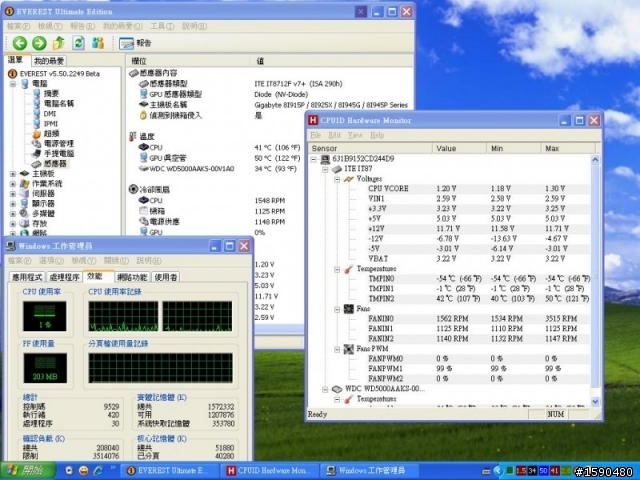Click the Max column header
Viewport: 640px width, 480px height.
[568, 148]
